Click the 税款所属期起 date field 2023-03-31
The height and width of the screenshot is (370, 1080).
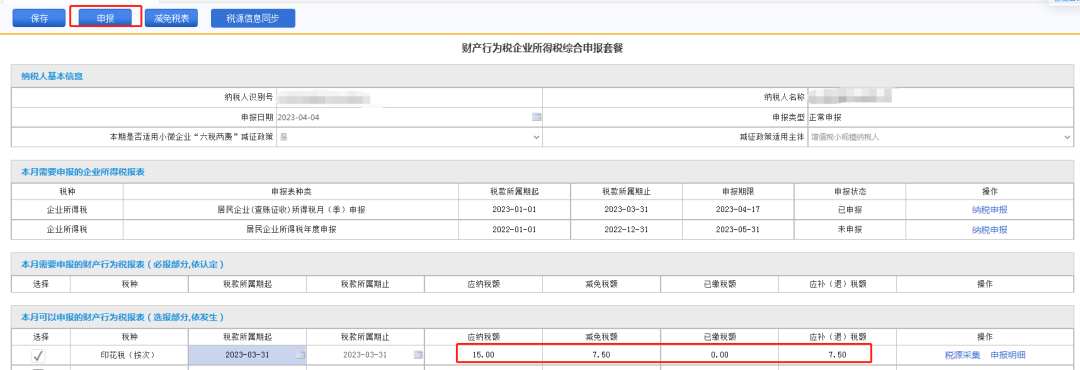tap(247, 355)
